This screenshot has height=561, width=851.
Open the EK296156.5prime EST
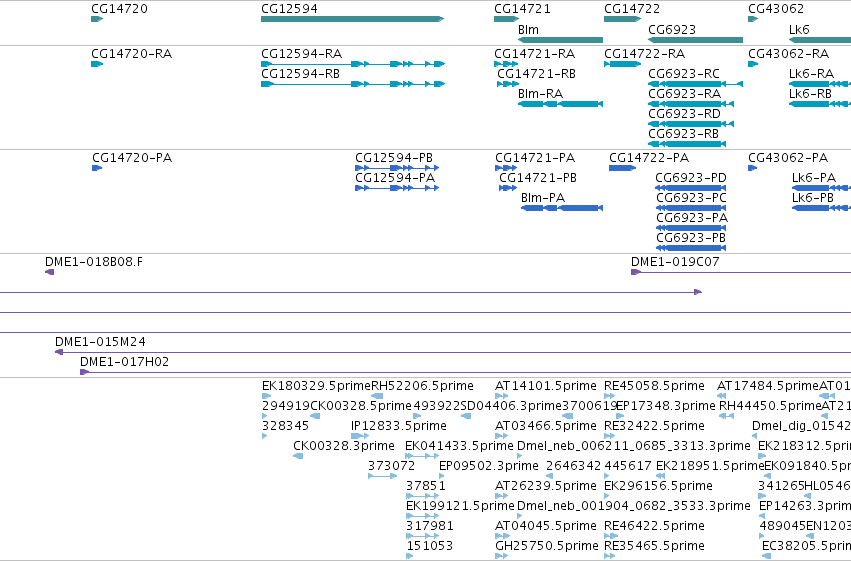point(607,496)
